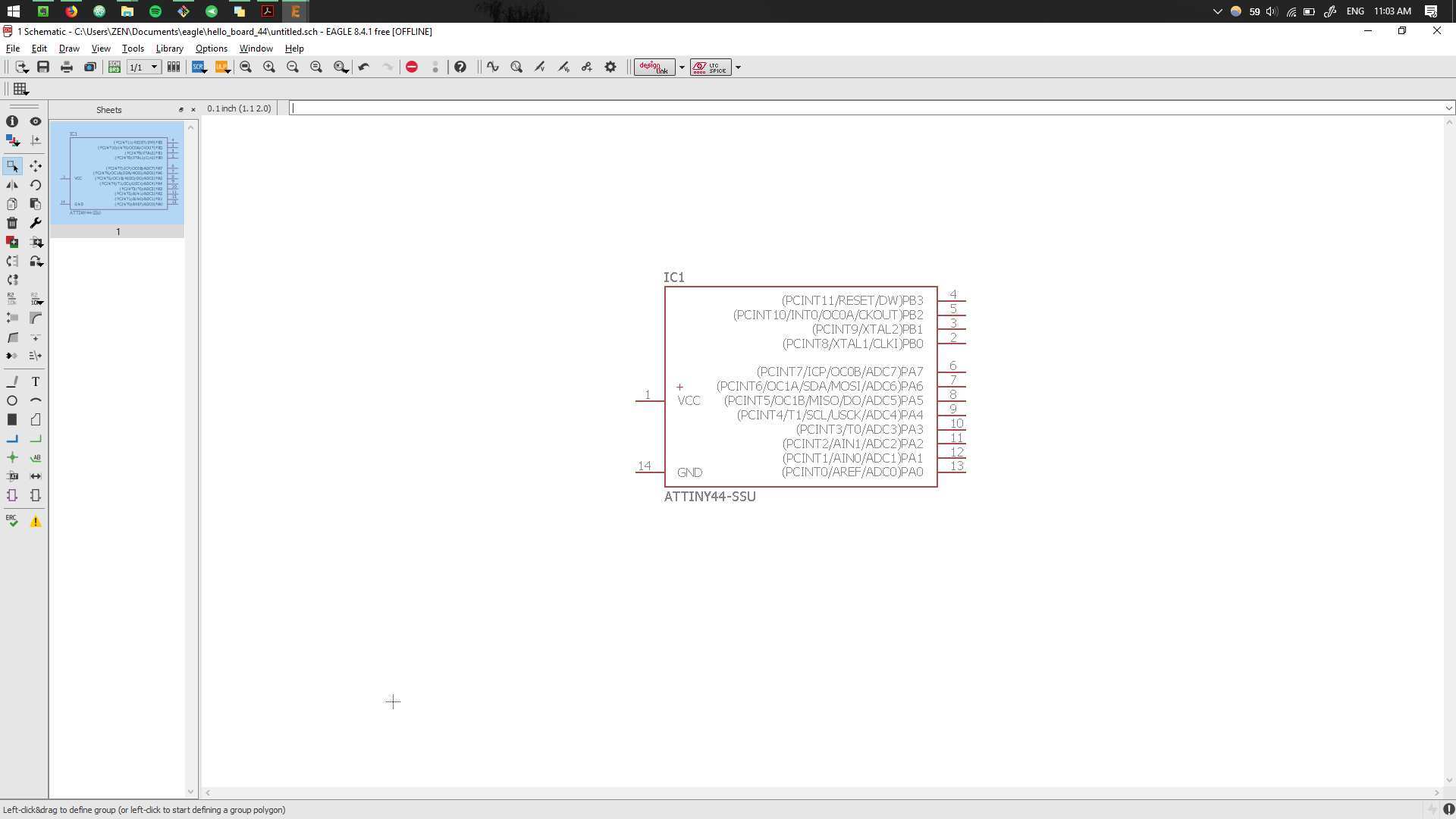Viewport: 1456px width, 819px height.
Task: Select the Info tool in left toolbar
Action: tap(12, 121)
